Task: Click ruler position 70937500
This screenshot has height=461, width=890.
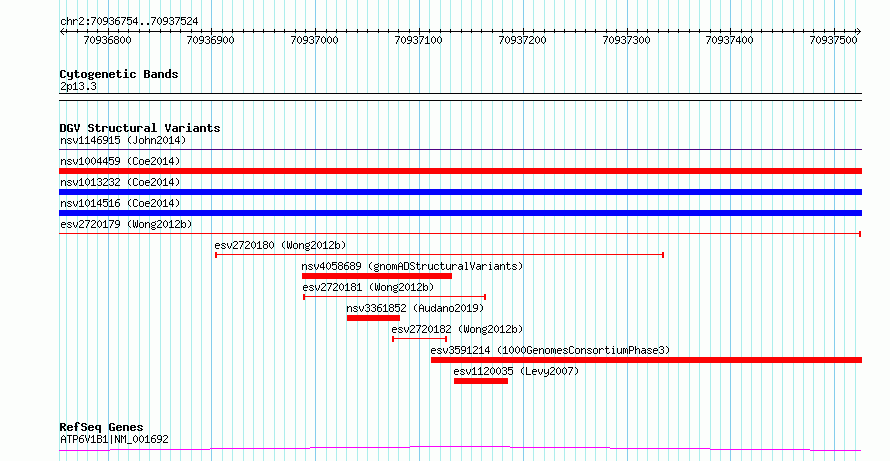Action: coord(833,40)
